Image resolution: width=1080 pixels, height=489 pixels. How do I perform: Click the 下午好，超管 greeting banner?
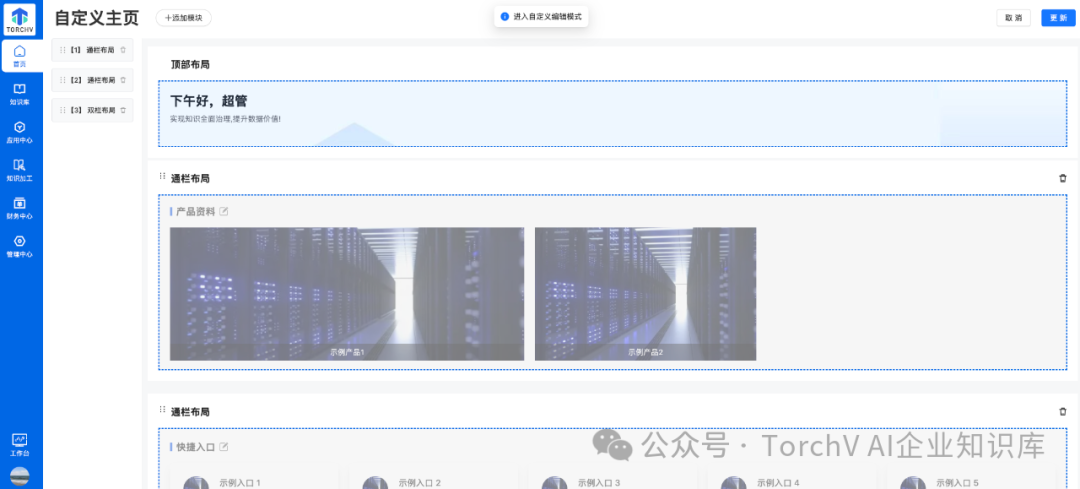(612, 114)
